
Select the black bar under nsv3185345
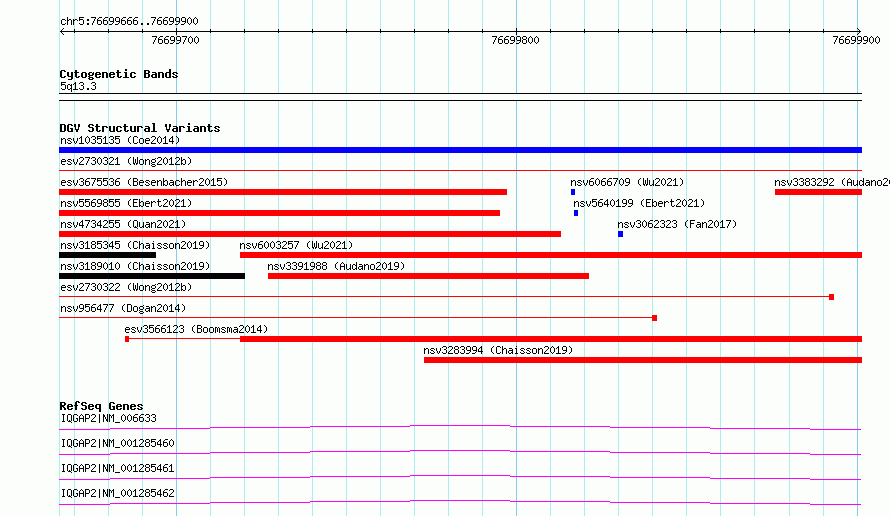click(107, 255)
